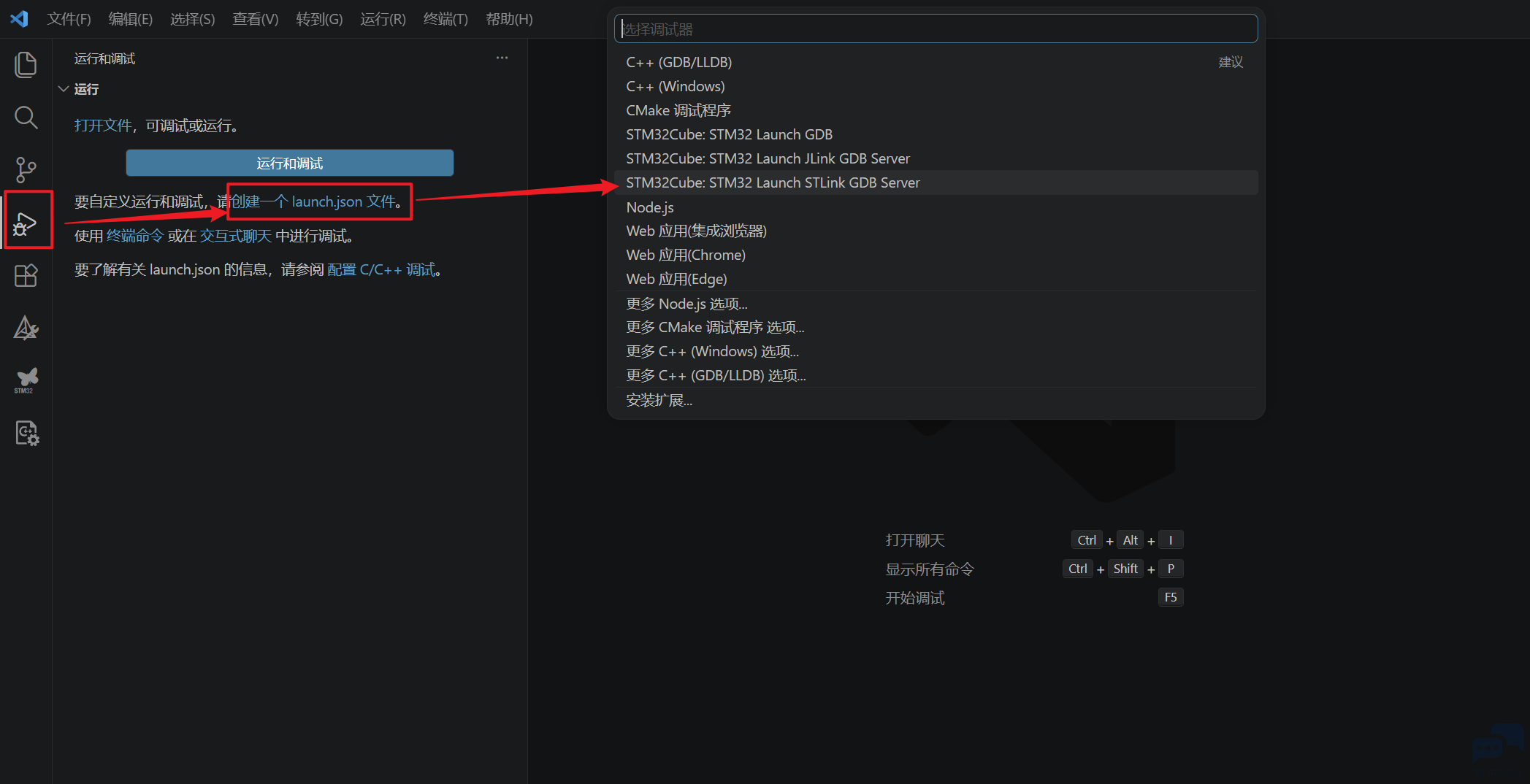The height and width of the screenshot is (784, 1530).
Task: Open the 运行(R) menu
Action: point(383,19)
